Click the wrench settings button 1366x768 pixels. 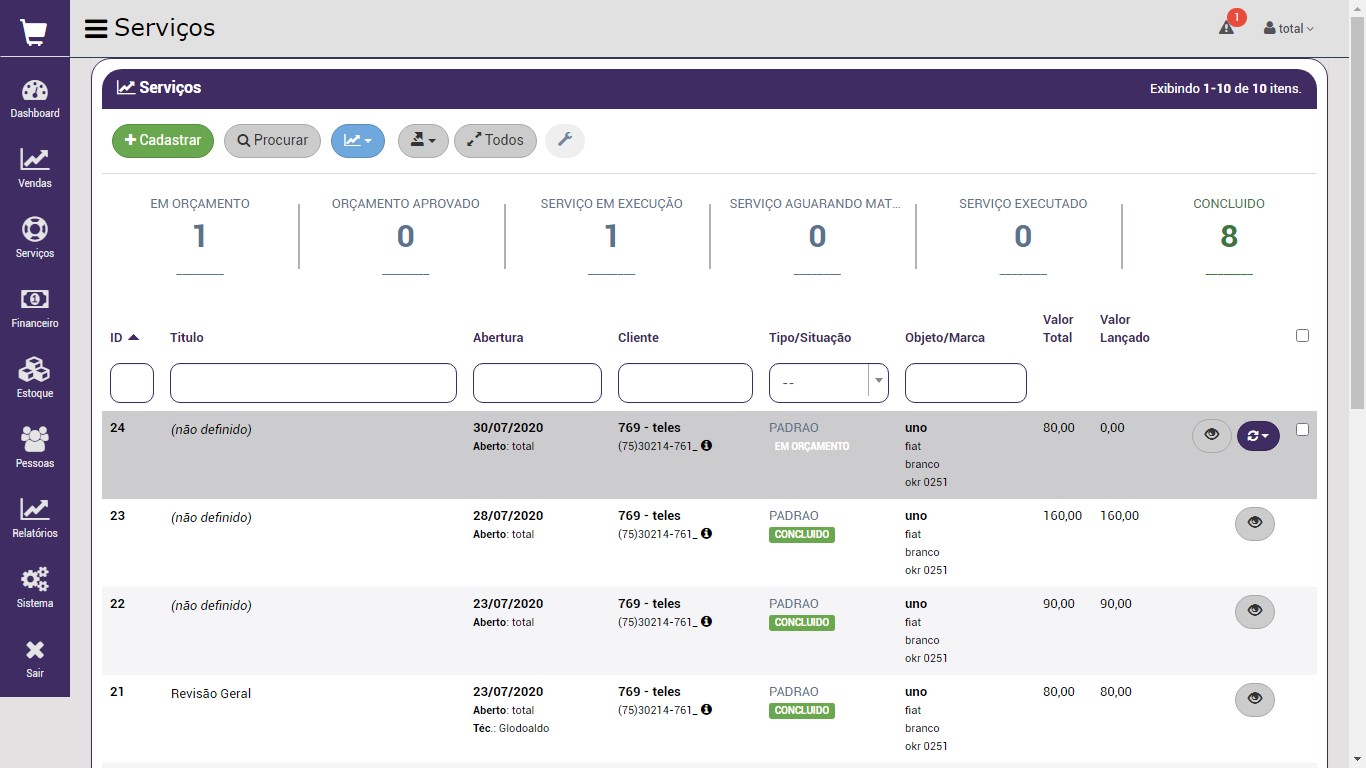[x=565, y=141]
